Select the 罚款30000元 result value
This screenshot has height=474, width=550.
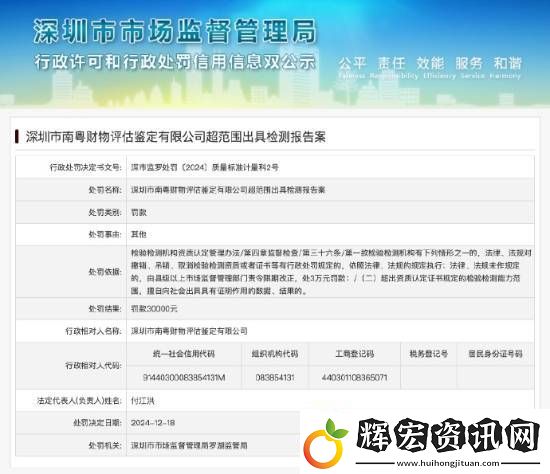click(154, 309)
